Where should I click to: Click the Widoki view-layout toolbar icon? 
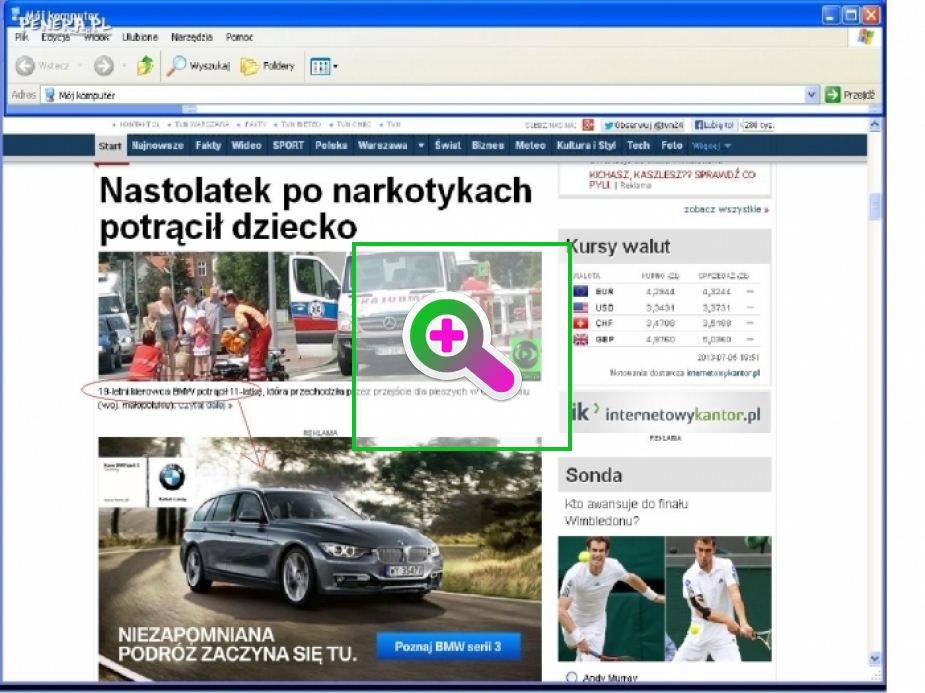tap(322, 66)
